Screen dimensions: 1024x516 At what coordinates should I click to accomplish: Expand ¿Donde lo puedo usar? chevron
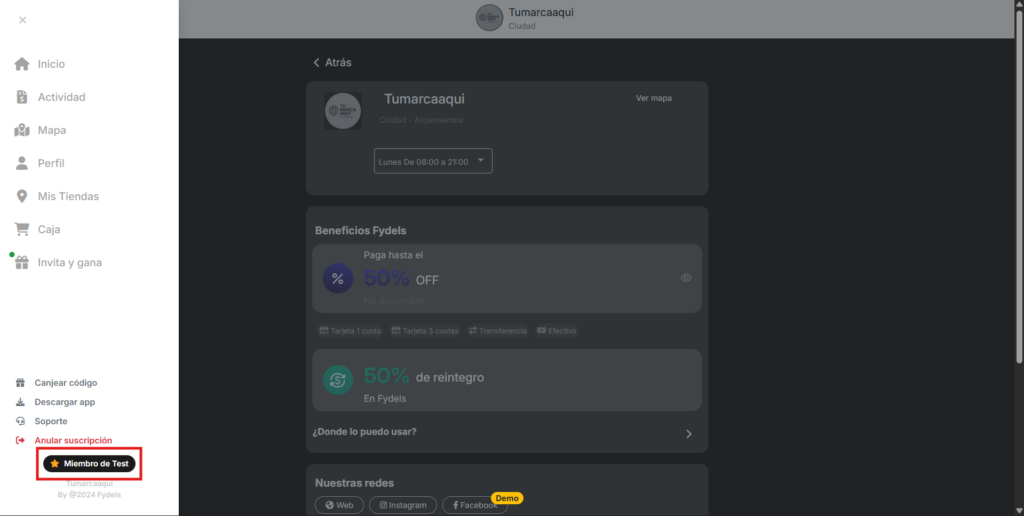pos(689,434)
